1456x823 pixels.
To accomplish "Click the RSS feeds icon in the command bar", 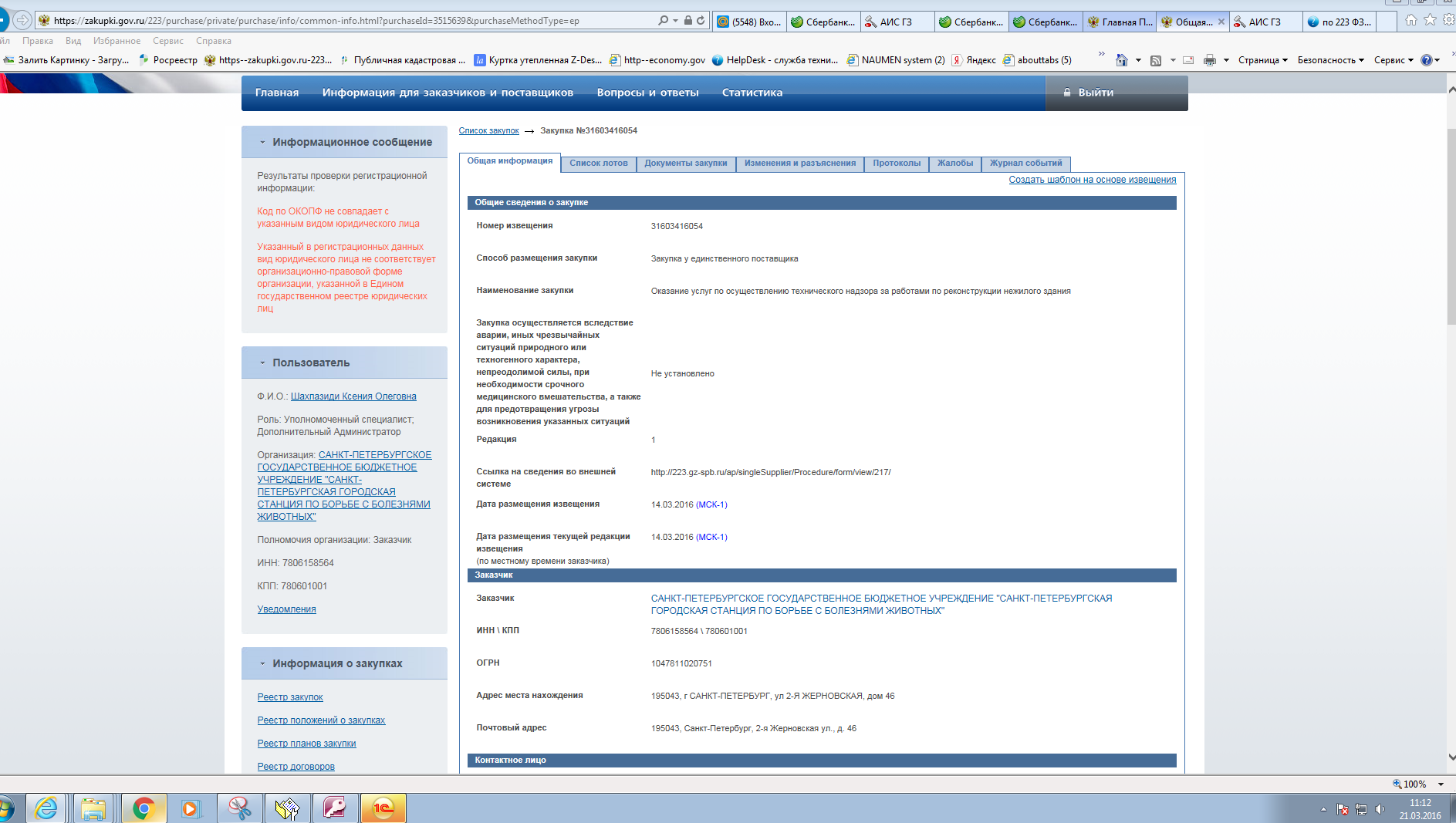I will [x=1156, y=60].
